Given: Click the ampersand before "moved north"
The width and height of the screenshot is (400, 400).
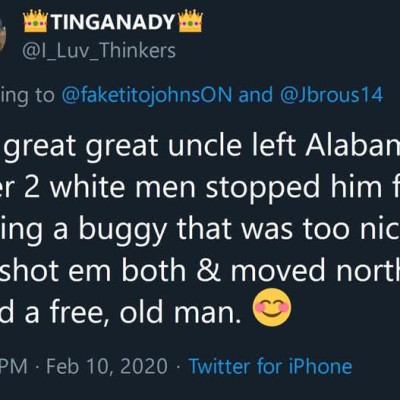Looking at the screenshot, I should (x=208, y=271).
